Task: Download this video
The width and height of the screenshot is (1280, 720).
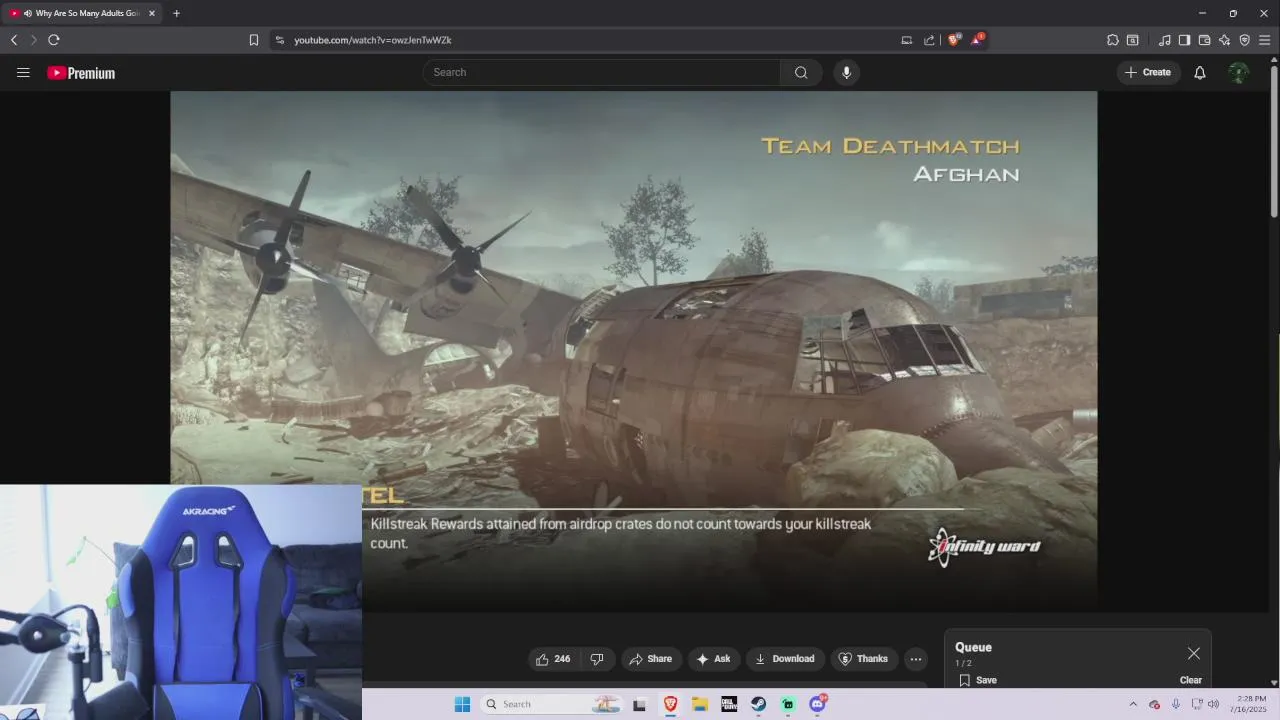Action: pos(785,659)
